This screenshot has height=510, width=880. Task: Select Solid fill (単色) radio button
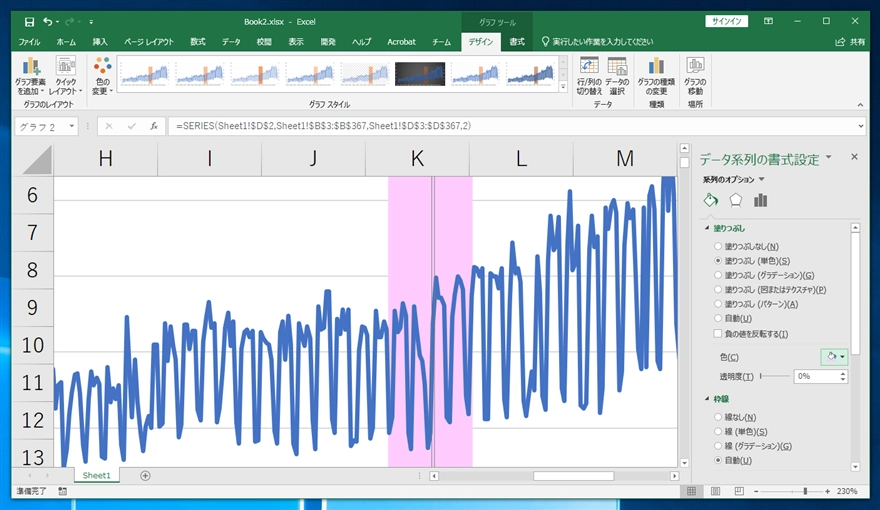(718, 261)
